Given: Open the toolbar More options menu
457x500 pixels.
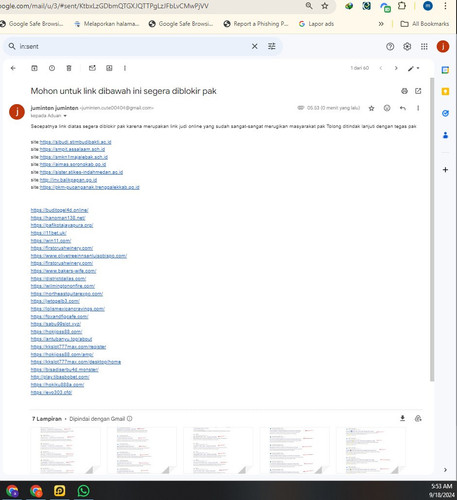Looking at the screenshot, I should (125, 68).
